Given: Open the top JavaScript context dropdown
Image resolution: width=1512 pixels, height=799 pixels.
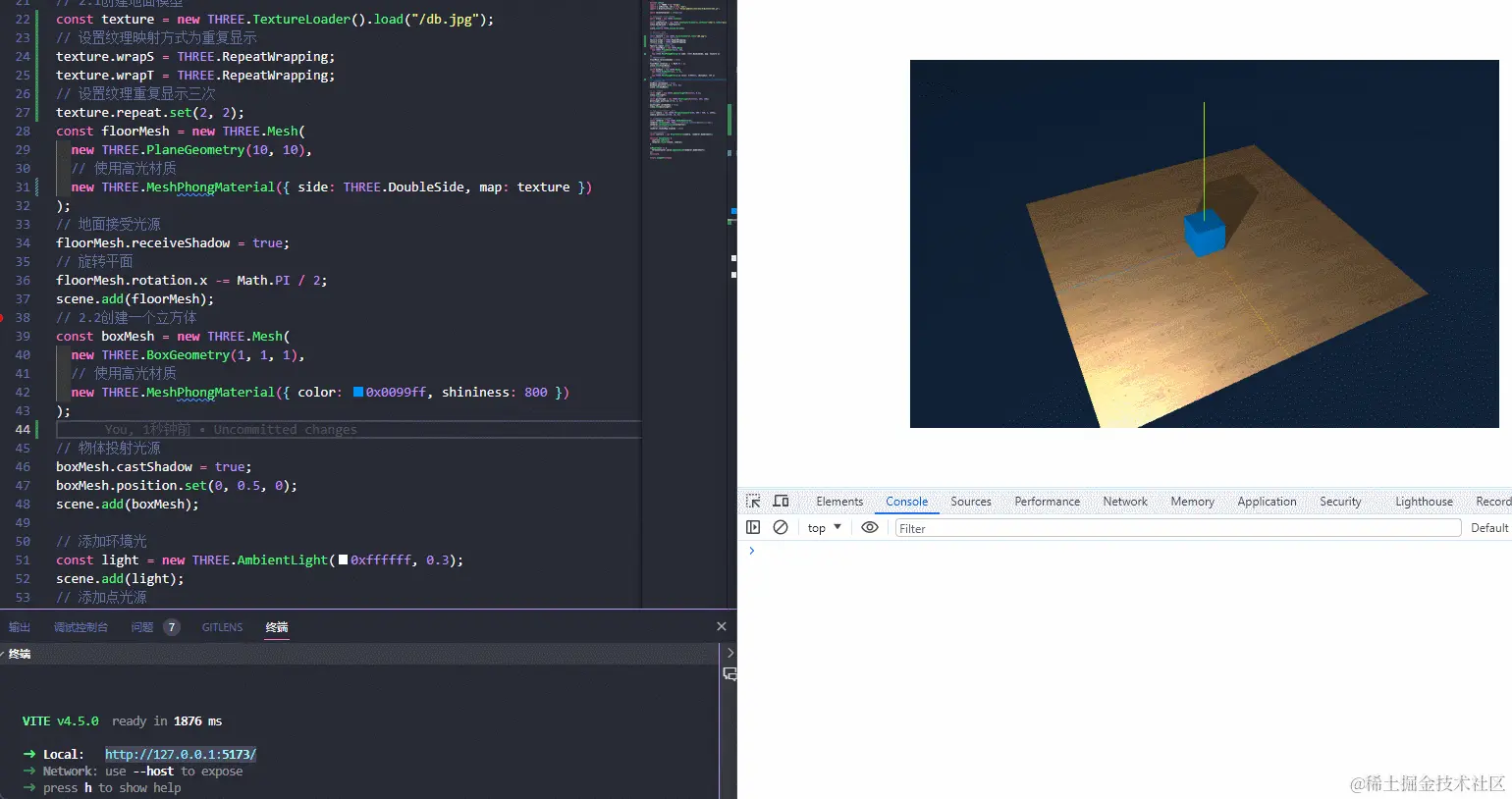Looking at the screenshot, I should click(x=824, y=528).
